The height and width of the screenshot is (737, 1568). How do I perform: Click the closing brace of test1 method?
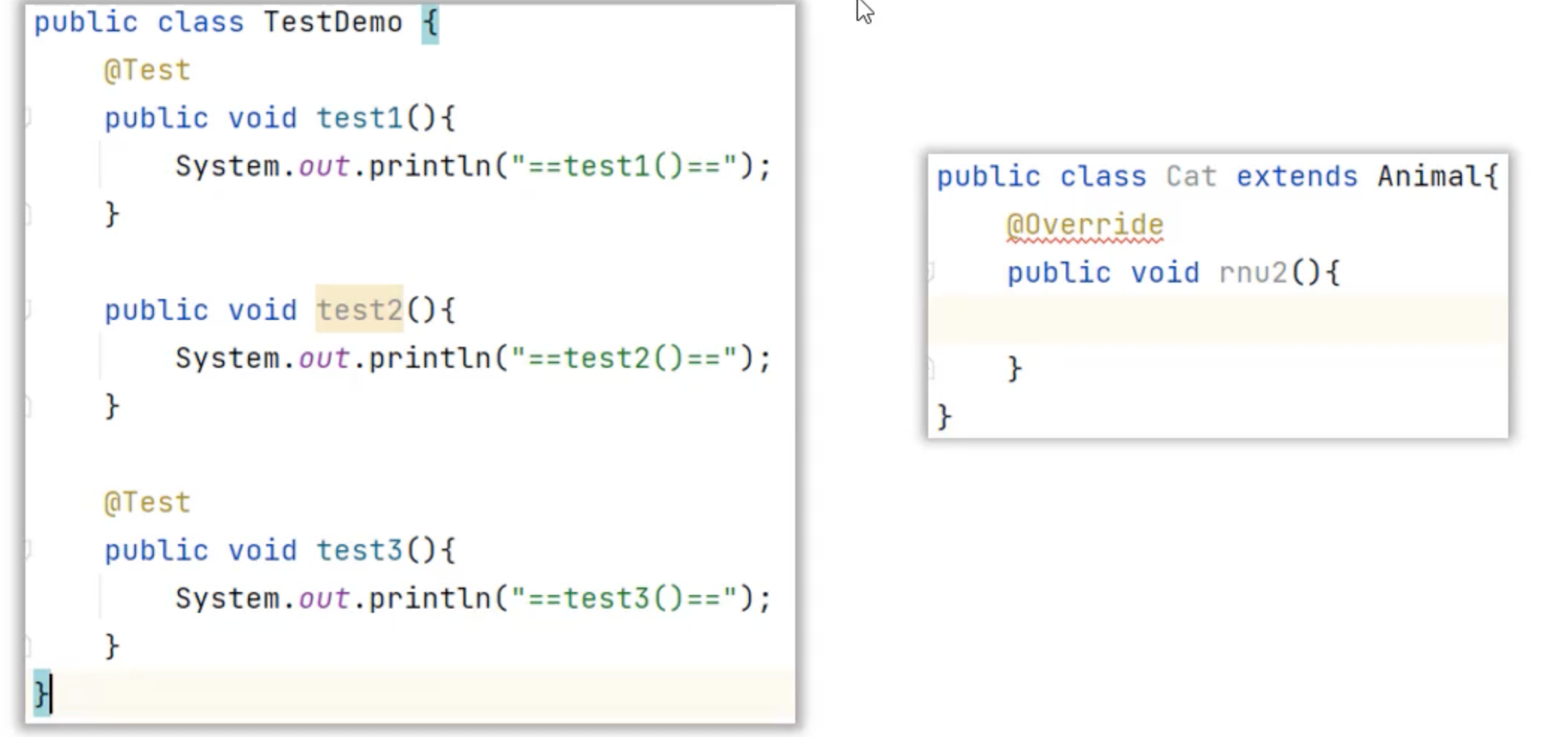point(112,214)
